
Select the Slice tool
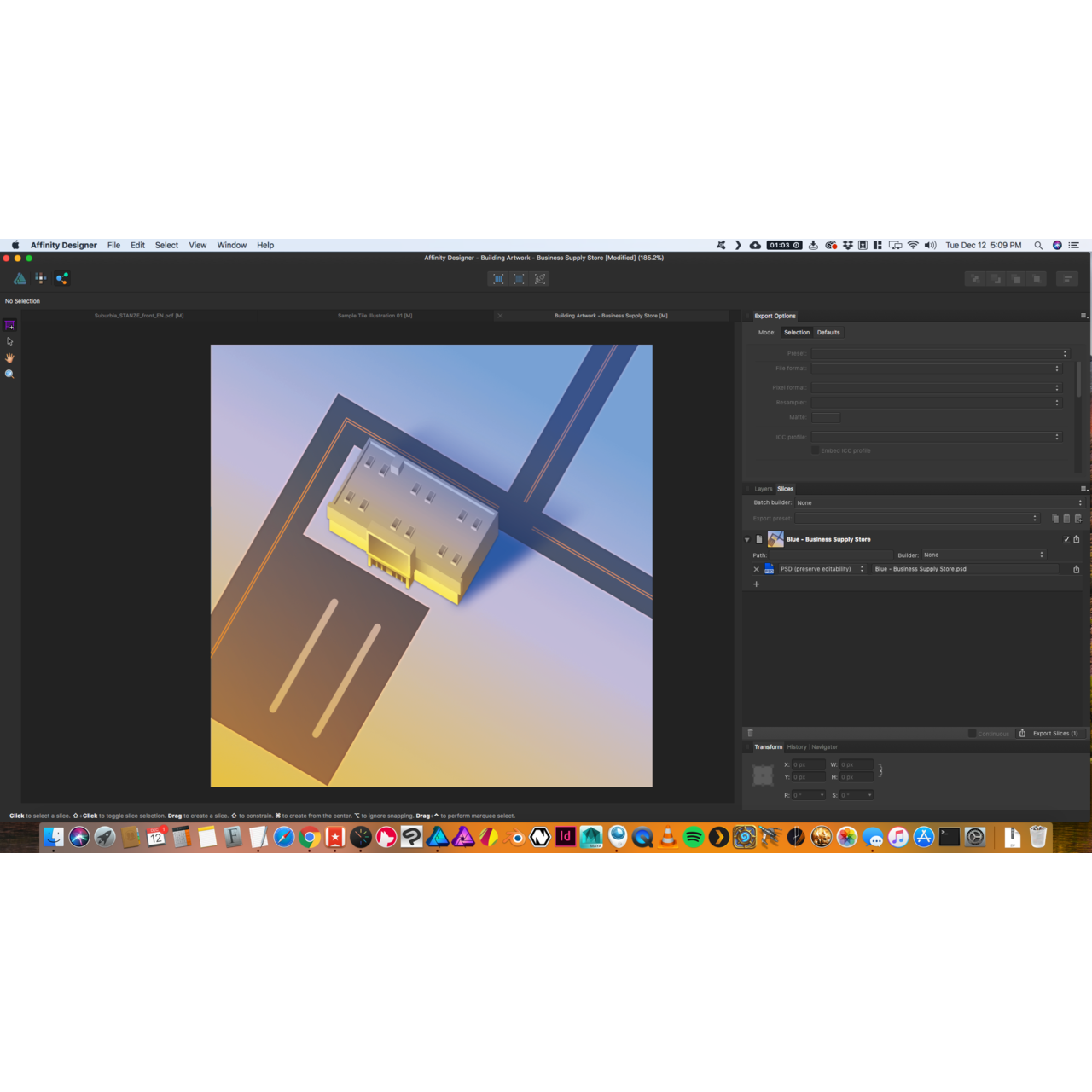coord(9,324)
